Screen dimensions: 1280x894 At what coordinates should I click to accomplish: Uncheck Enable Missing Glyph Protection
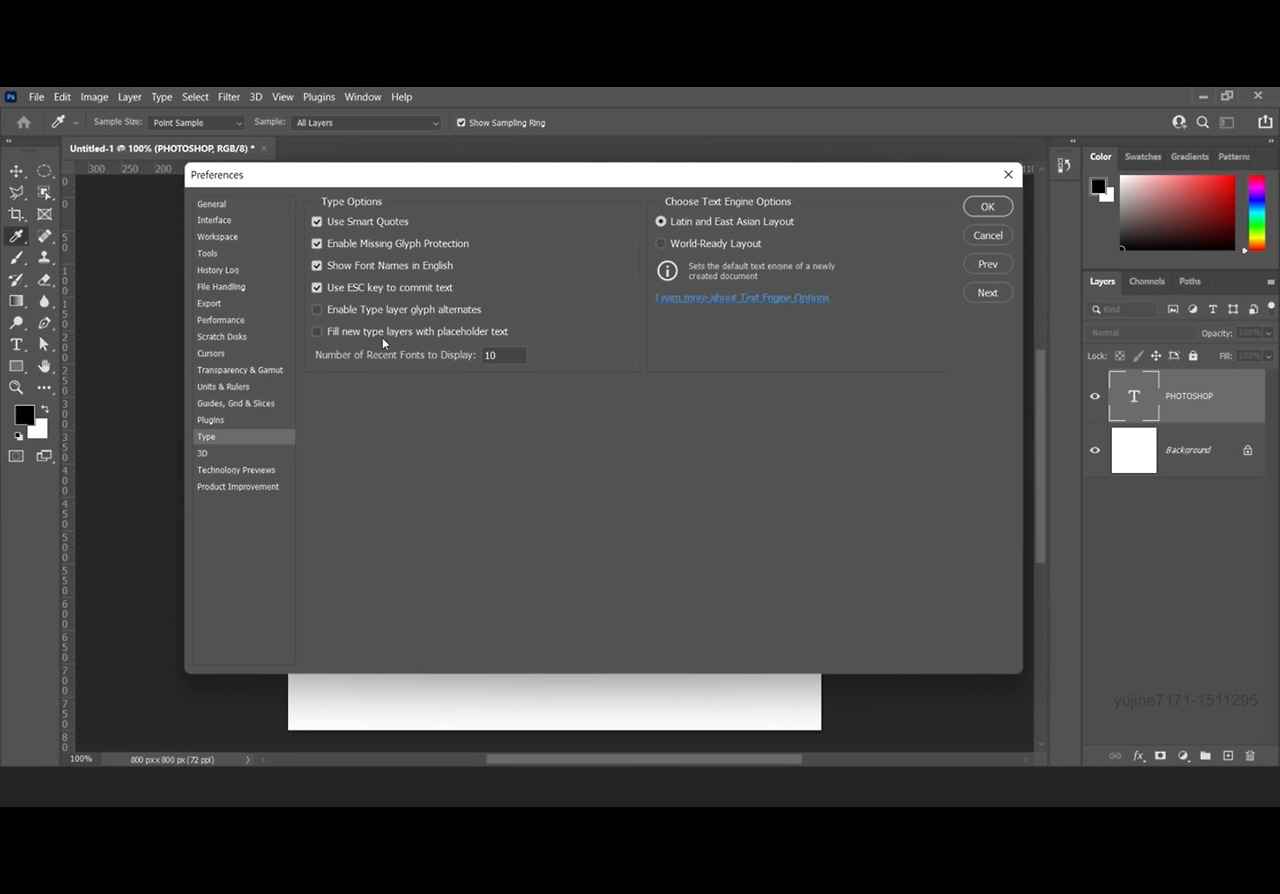[317, 244]
